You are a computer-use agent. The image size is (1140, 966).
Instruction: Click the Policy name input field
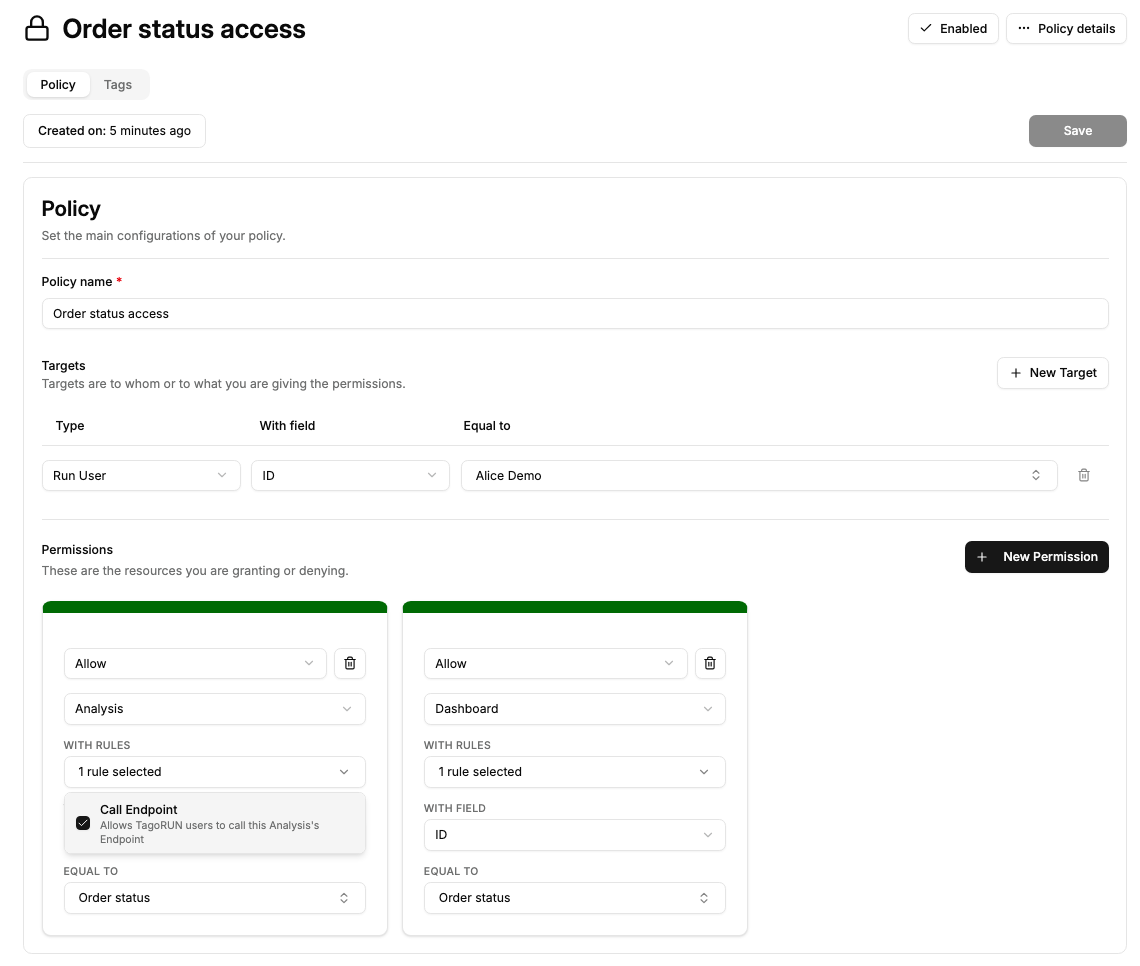(x=574, y=314)
